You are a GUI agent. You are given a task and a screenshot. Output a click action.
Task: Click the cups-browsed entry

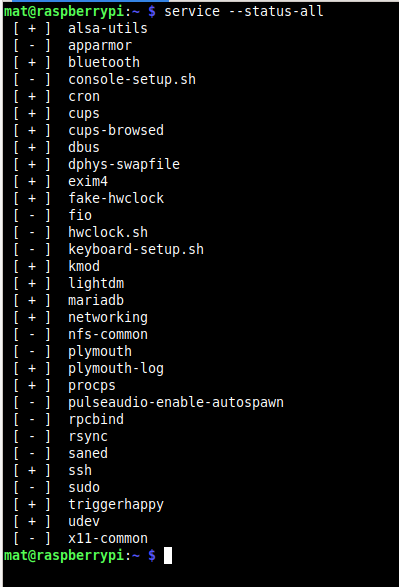point(116,130)
